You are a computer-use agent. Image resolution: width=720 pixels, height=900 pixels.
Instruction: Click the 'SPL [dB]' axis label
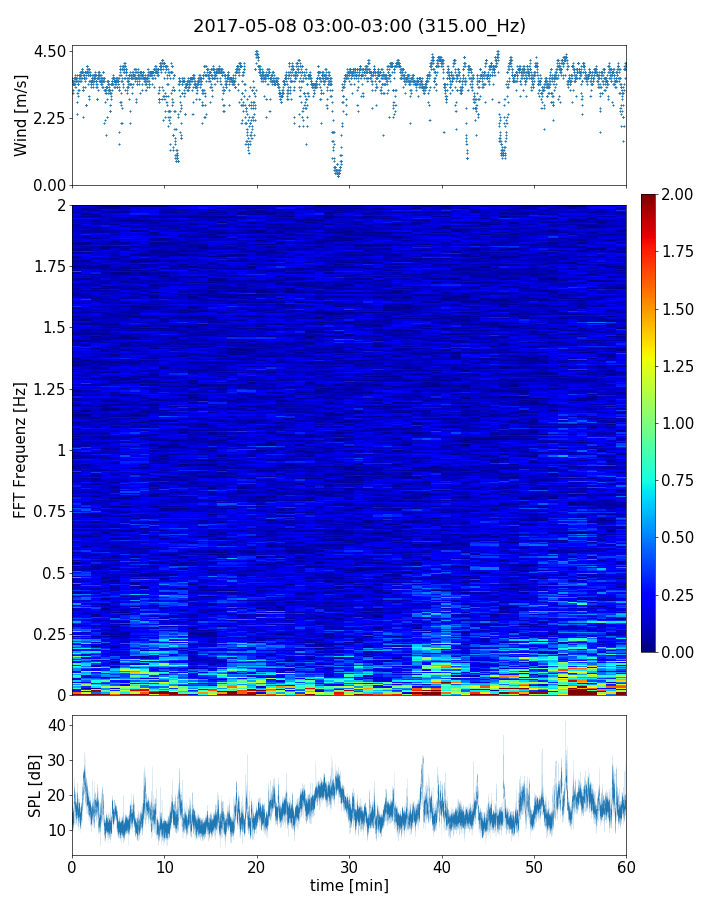pos(35,785)
